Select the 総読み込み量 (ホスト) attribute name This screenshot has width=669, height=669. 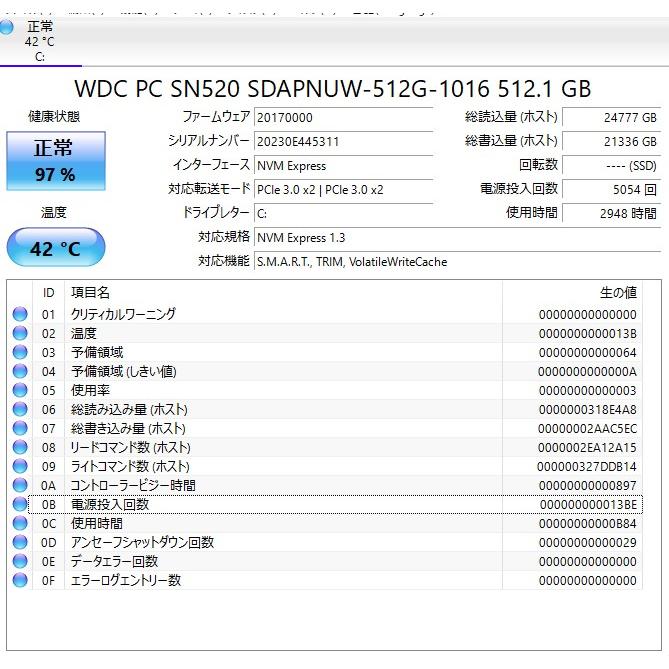(129, 410)
